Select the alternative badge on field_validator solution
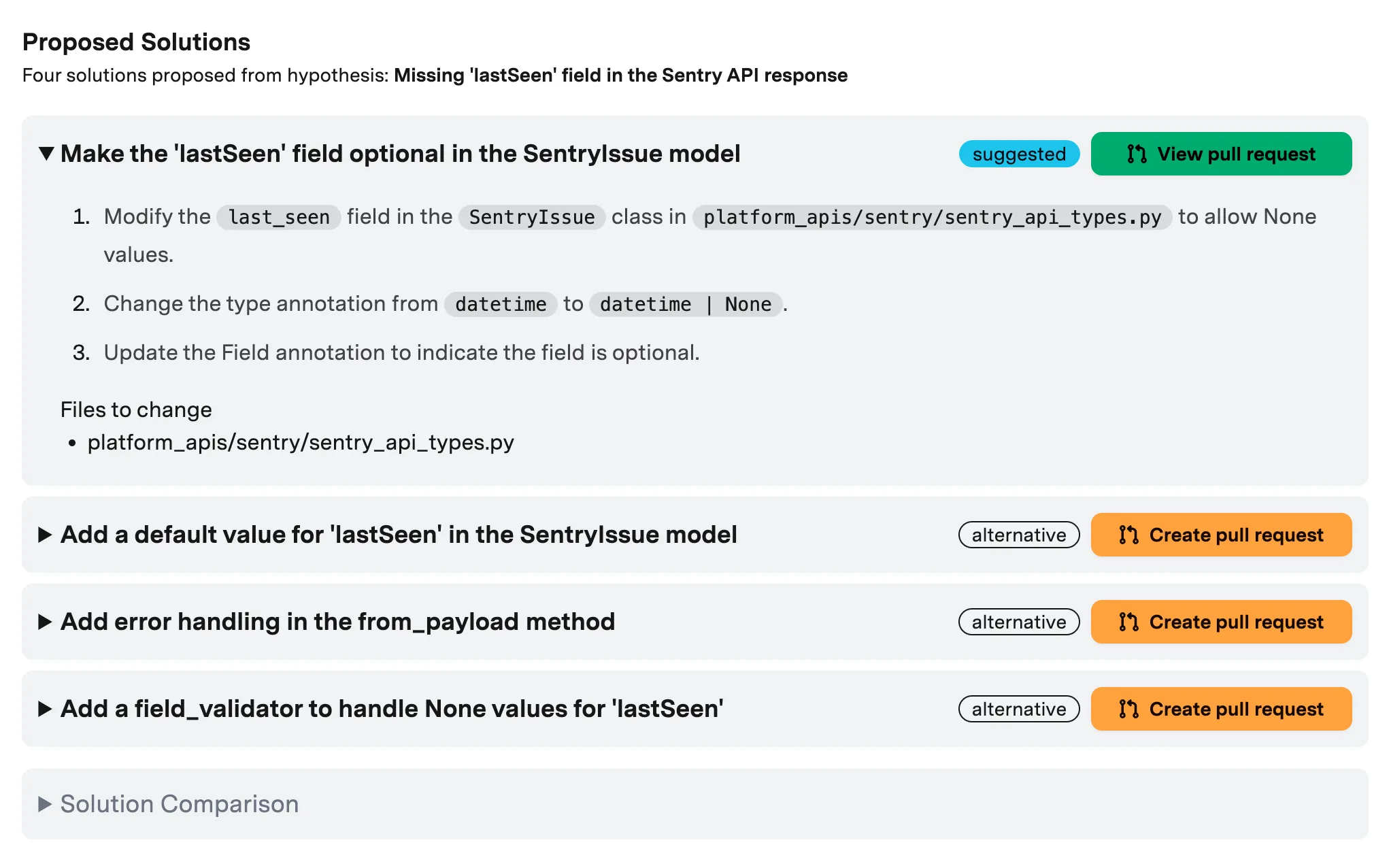Screen dimensions: 1389x868 click(x=1018, y=709)
